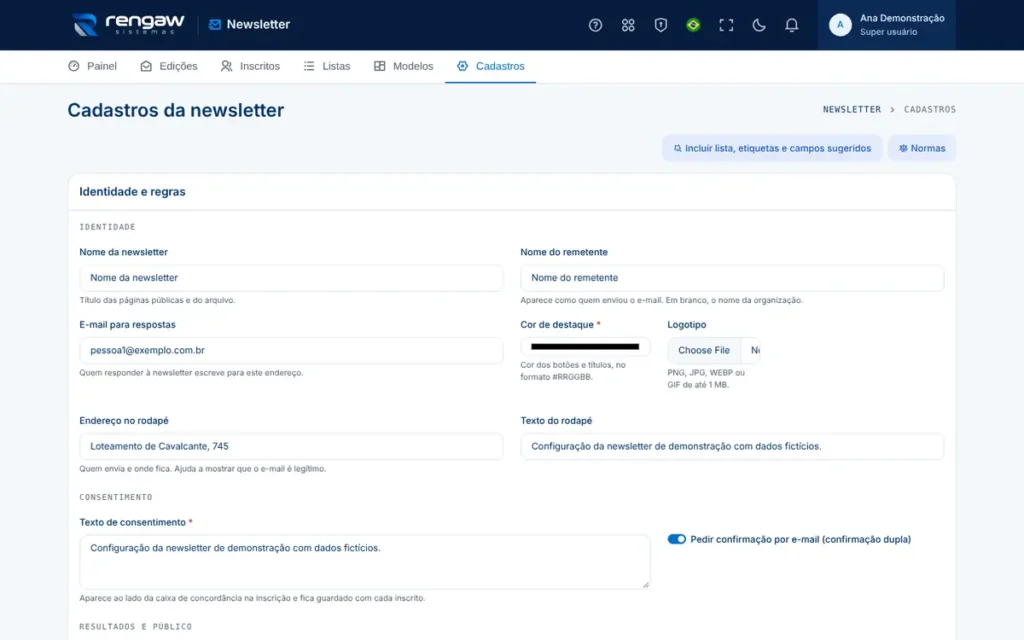1024x640 pixels.
Task: Click Choose File for Logotipo
Action: click(703, 350)
